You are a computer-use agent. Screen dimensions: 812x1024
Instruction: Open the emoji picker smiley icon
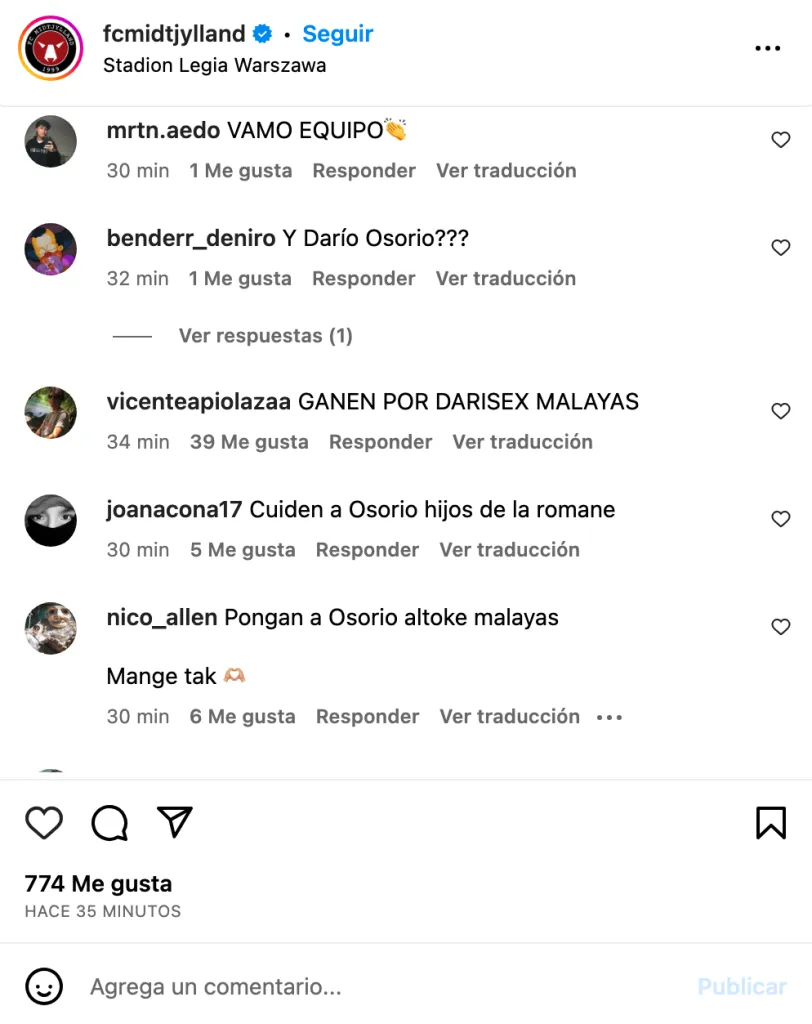coord(44,986)
